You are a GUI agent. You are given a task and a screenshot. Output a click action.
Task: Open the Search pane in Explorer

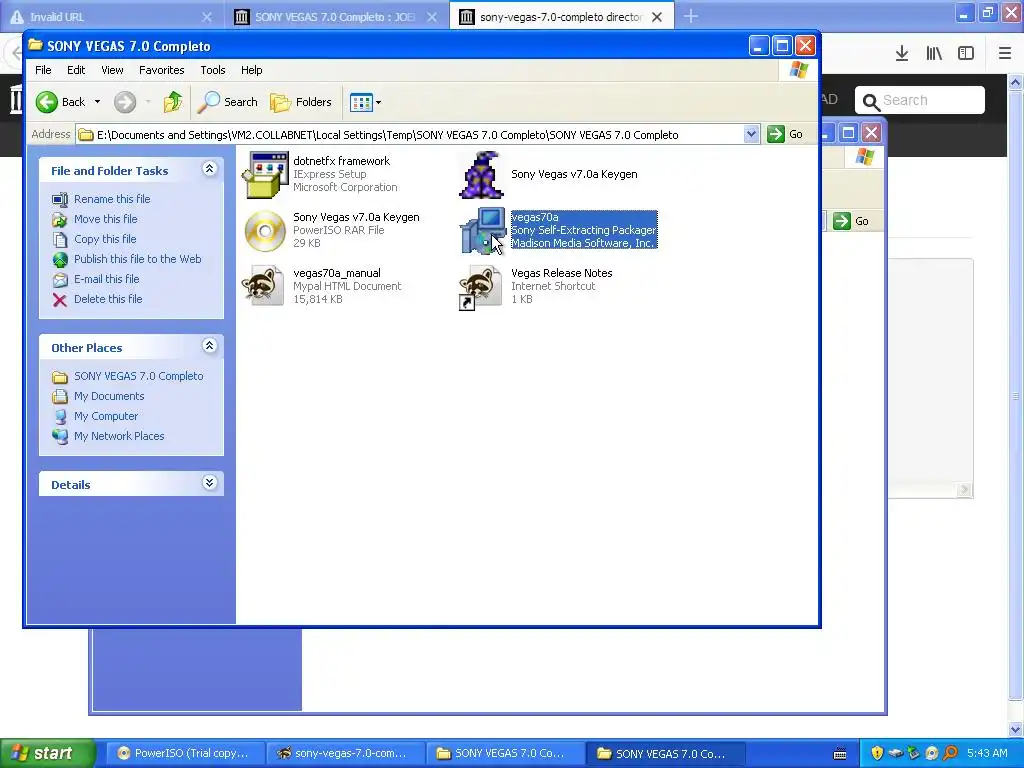[x=228, y=102]
